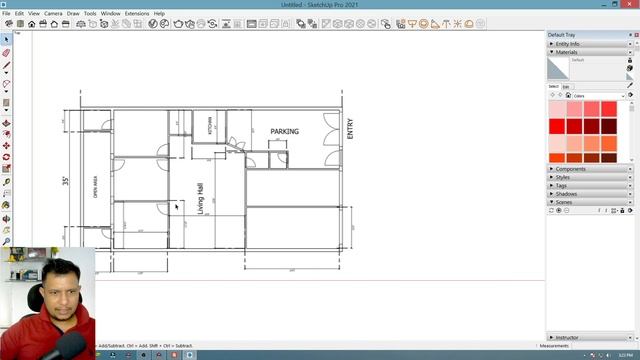The width and height of the screenshot is (640, 360).
Task: Pick the Pan hand tool
Action: pyautogui.click(x=6, y=230)
